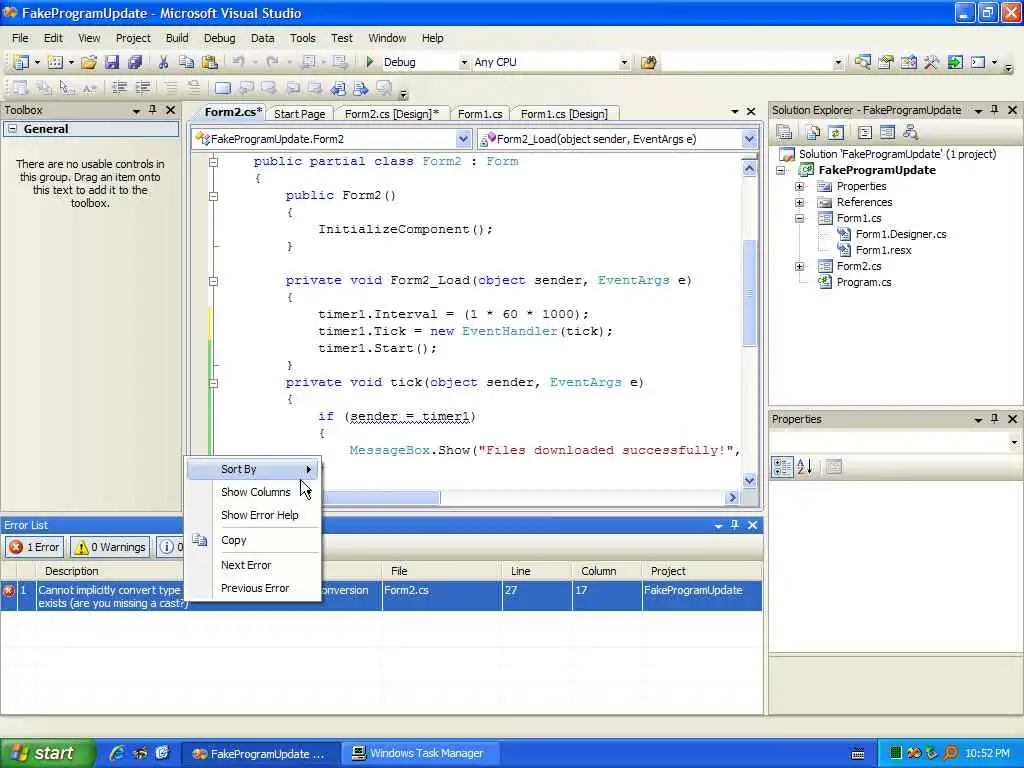This screenshot has height=768, width=1024.
Task: Open Toolbox via hammer and wrench icon
Action: (932, 62)
